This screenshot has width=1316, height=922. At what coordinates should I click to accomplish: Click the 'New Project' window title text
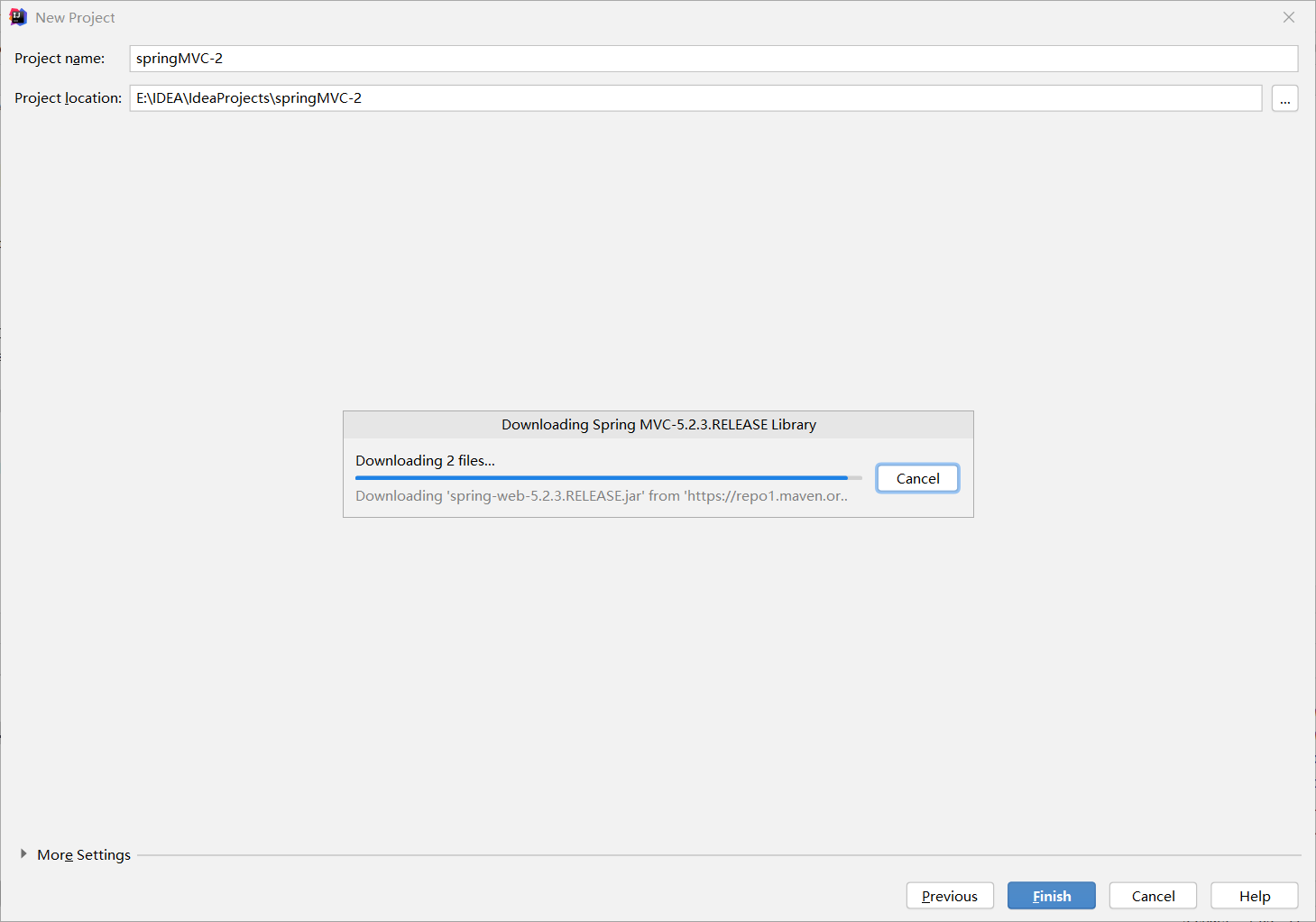[75, 17]
